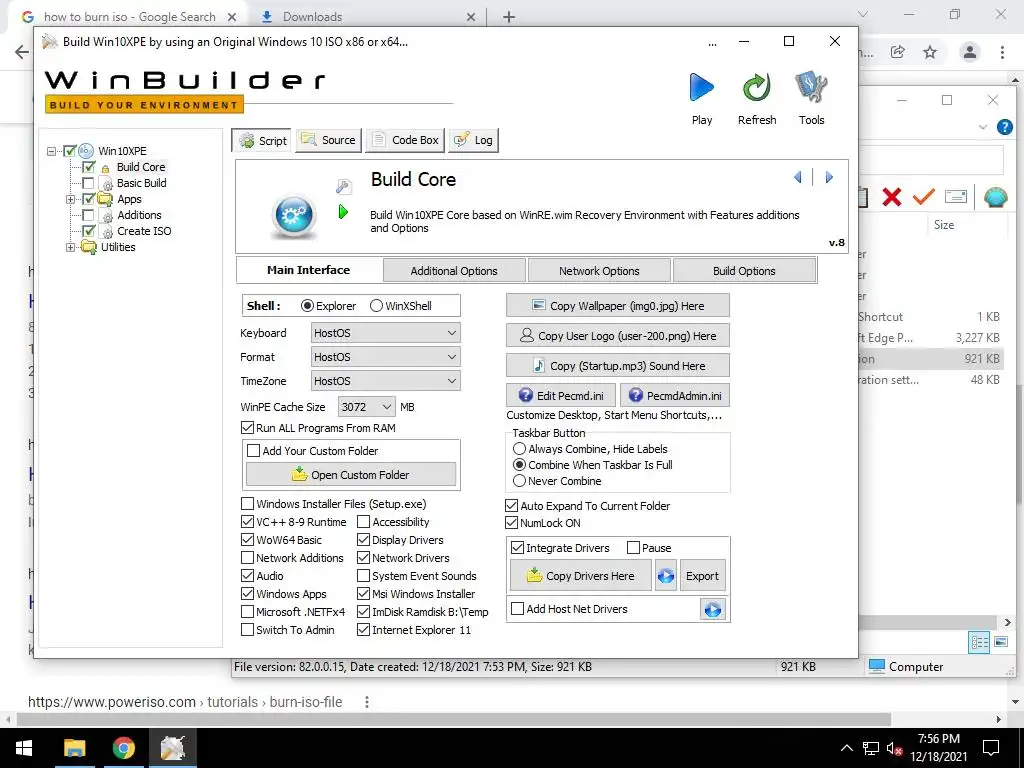Click WinBuilder taskbar icon
The width and height of the screenshot is (1024, 768).
coord(172,748)
